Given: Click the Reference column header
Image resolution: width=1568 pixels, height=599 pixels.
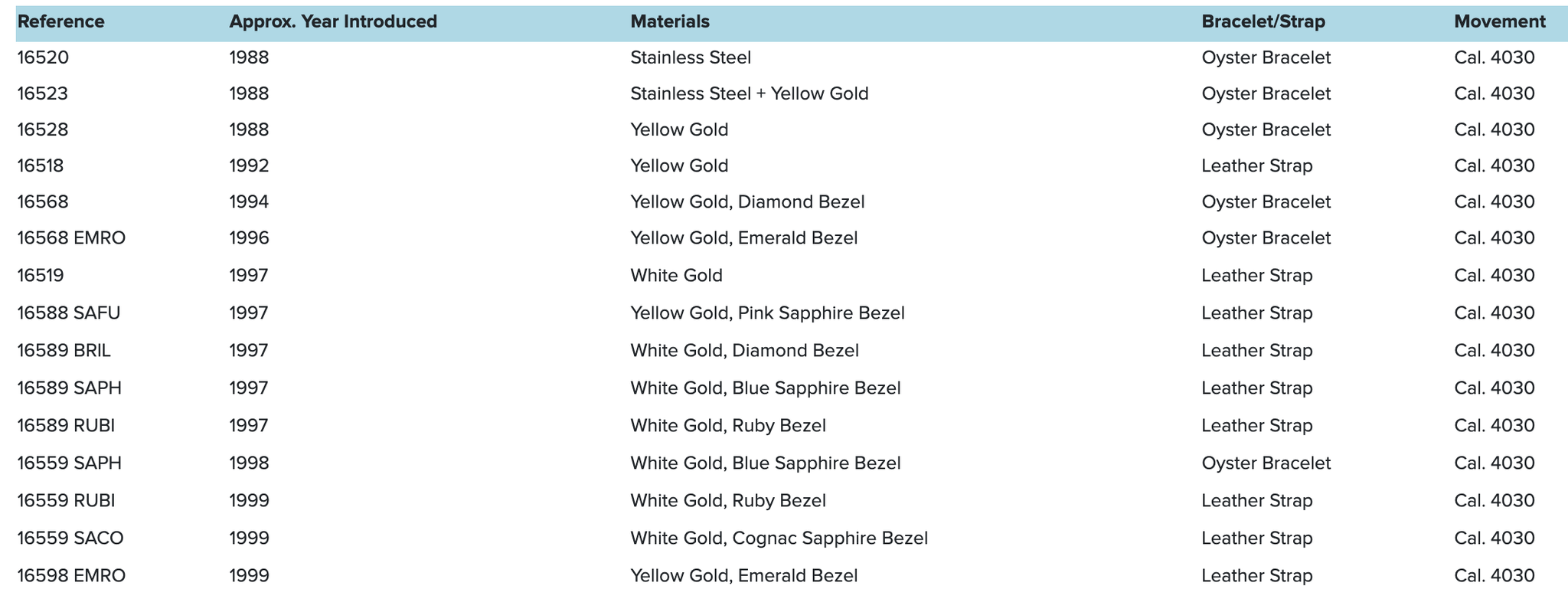Looking at the screenshot, I should [x=61, y=22].
